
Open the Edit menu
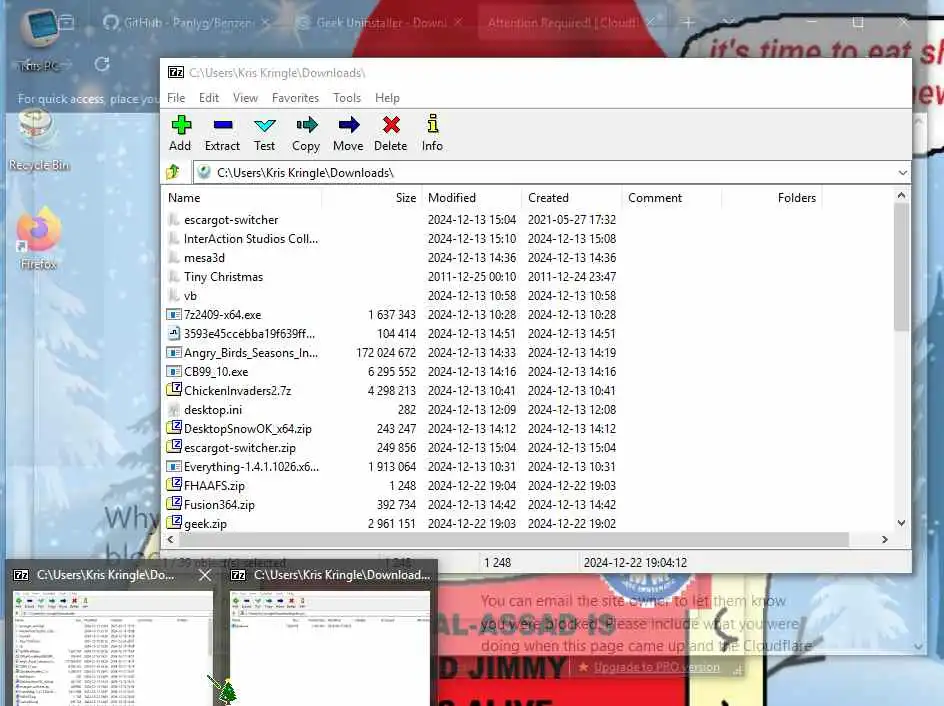[x=209, y=98]
